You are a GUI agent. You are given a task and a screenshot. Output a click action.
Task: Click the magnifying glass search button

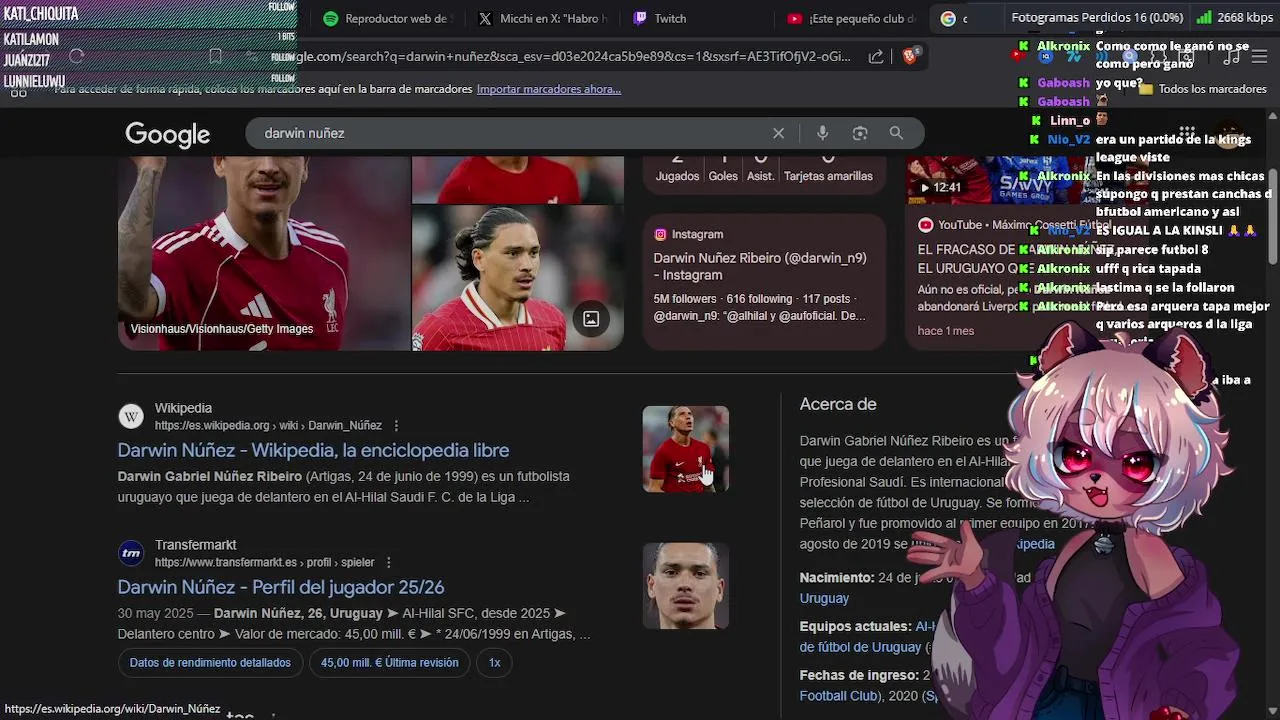(896, 133)
